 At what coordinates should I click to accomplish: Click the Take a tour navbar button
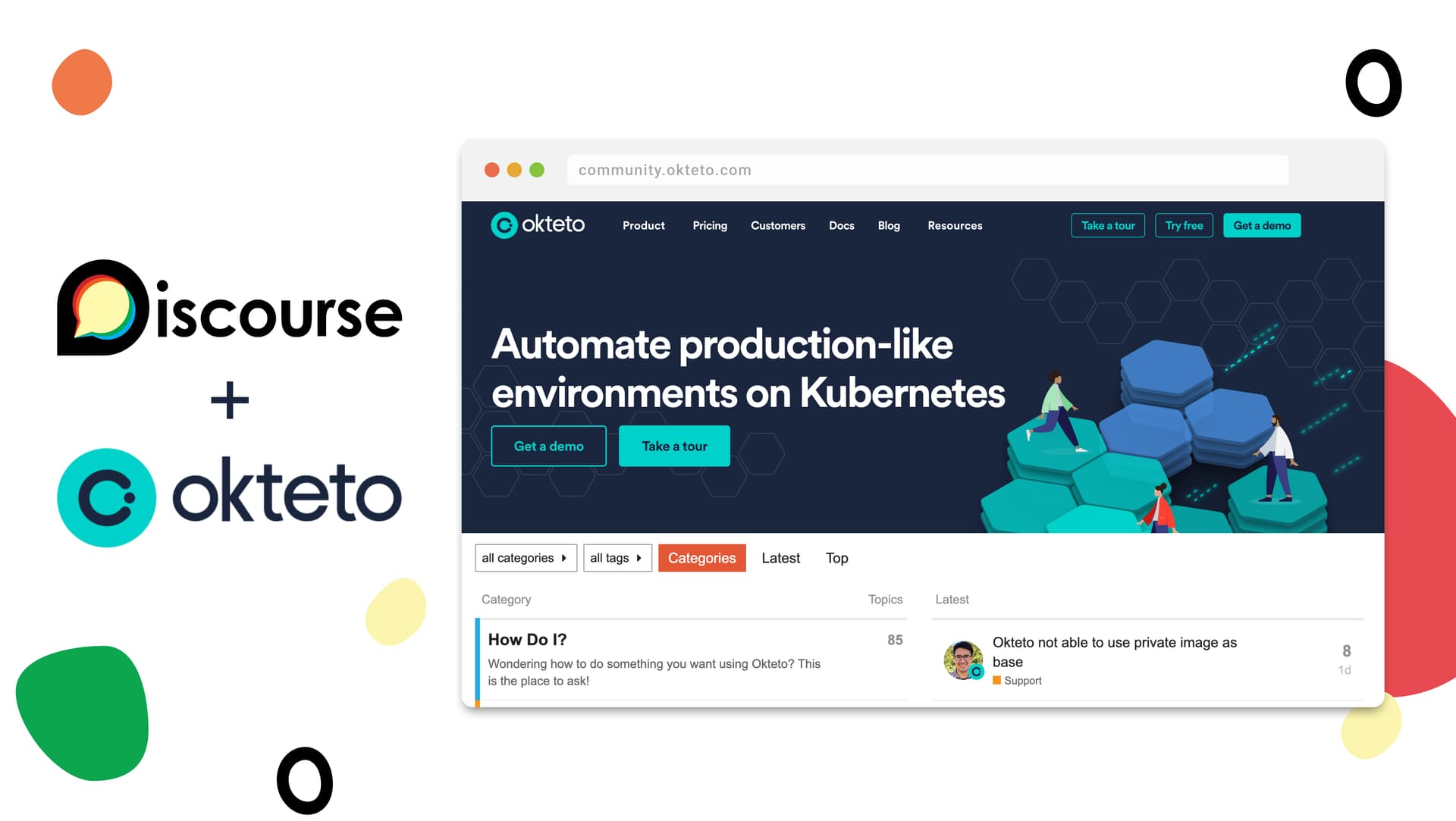pyautogui.click(x=1108, y=225)
